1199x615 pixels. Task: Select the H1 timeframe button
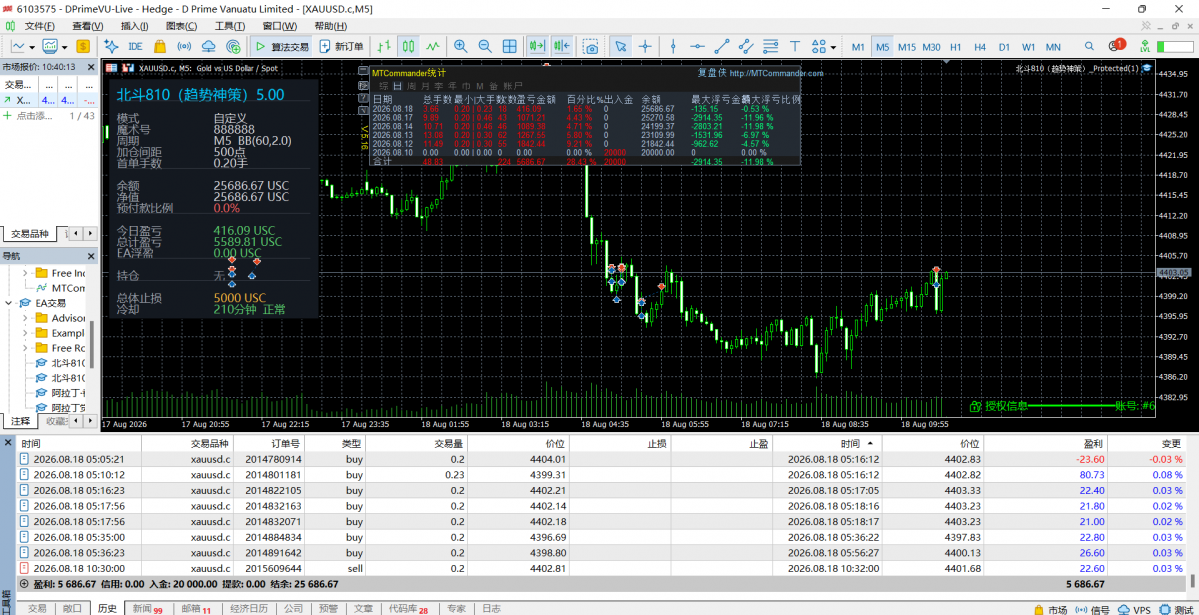[x=955, y=47]
